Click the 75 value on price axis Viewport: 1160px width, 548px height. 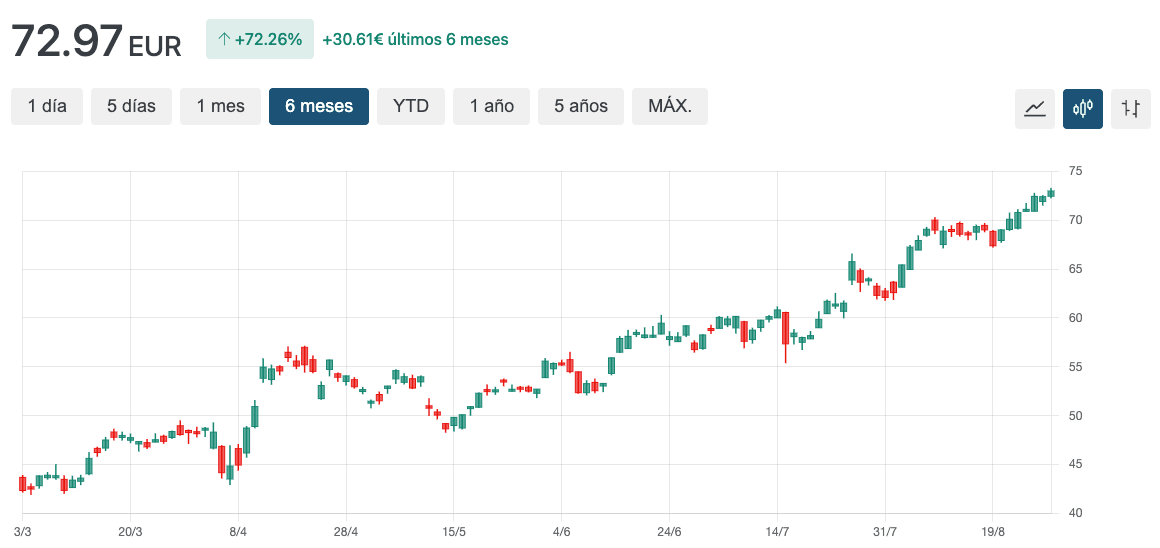1075,171
